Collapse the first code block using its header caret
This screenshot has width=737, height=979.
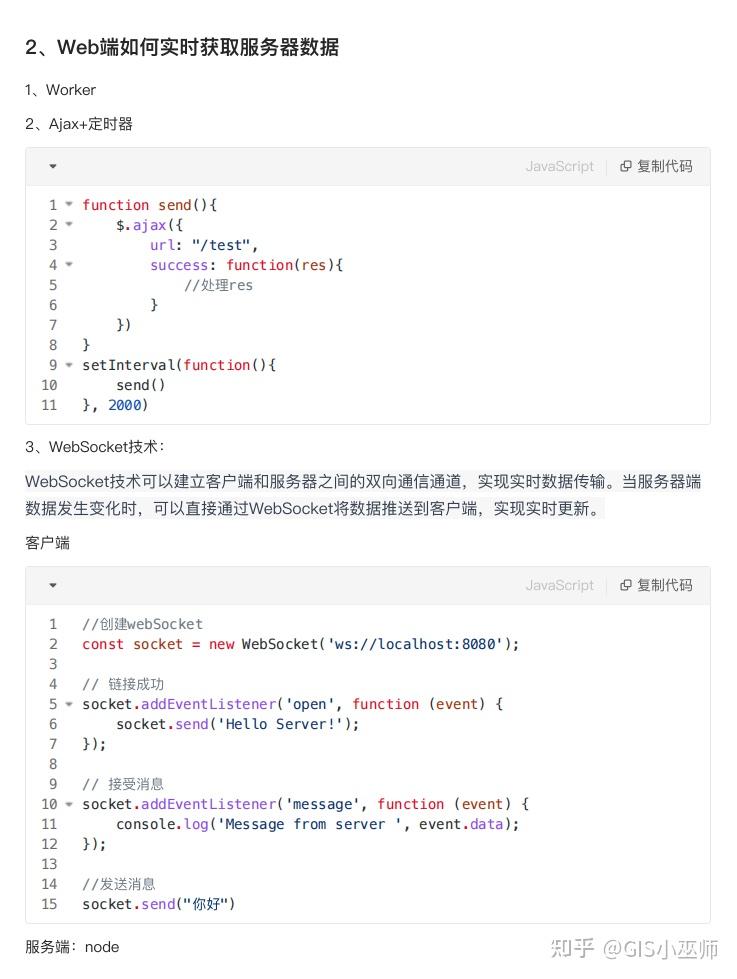point(53,166)
